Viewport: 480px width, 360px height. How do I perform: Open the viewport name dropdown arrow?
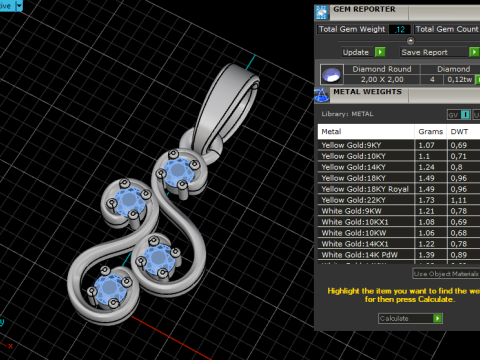19,5
